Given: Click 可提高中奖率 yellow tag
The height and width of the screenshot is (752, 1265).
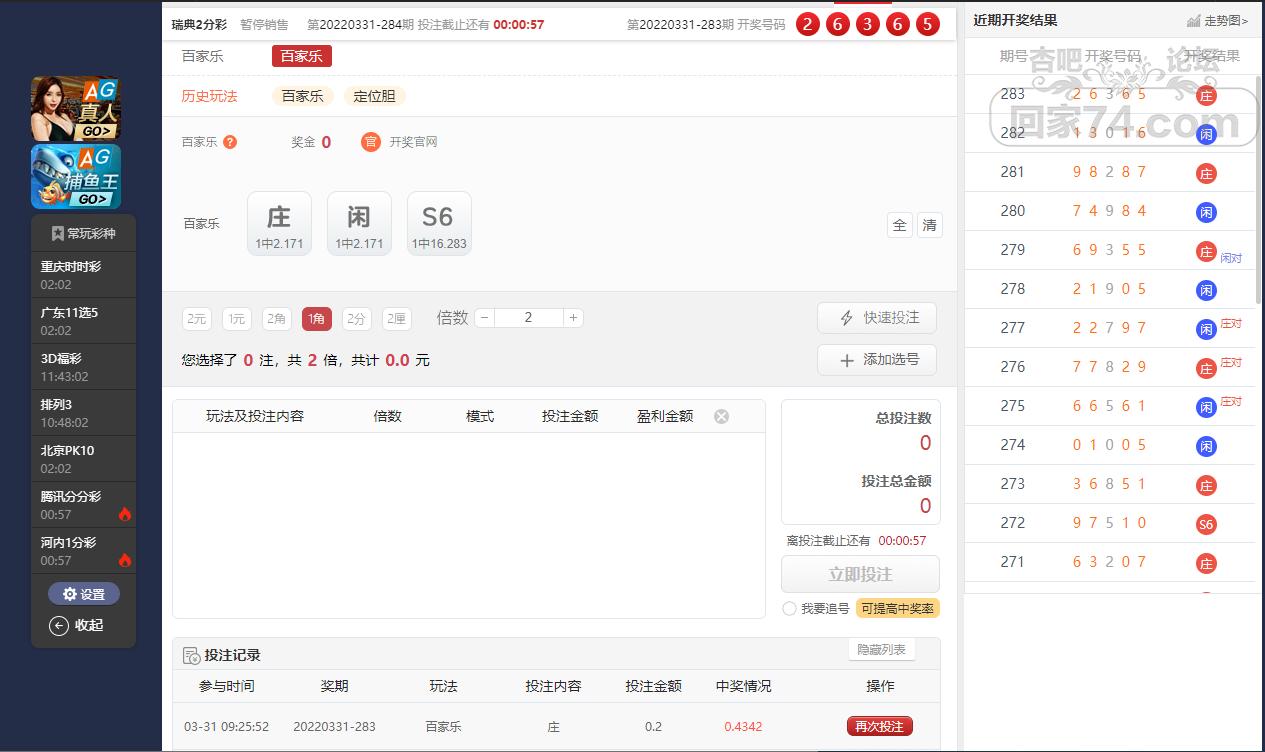Looking at the screenshot, I should click(897, 608).
